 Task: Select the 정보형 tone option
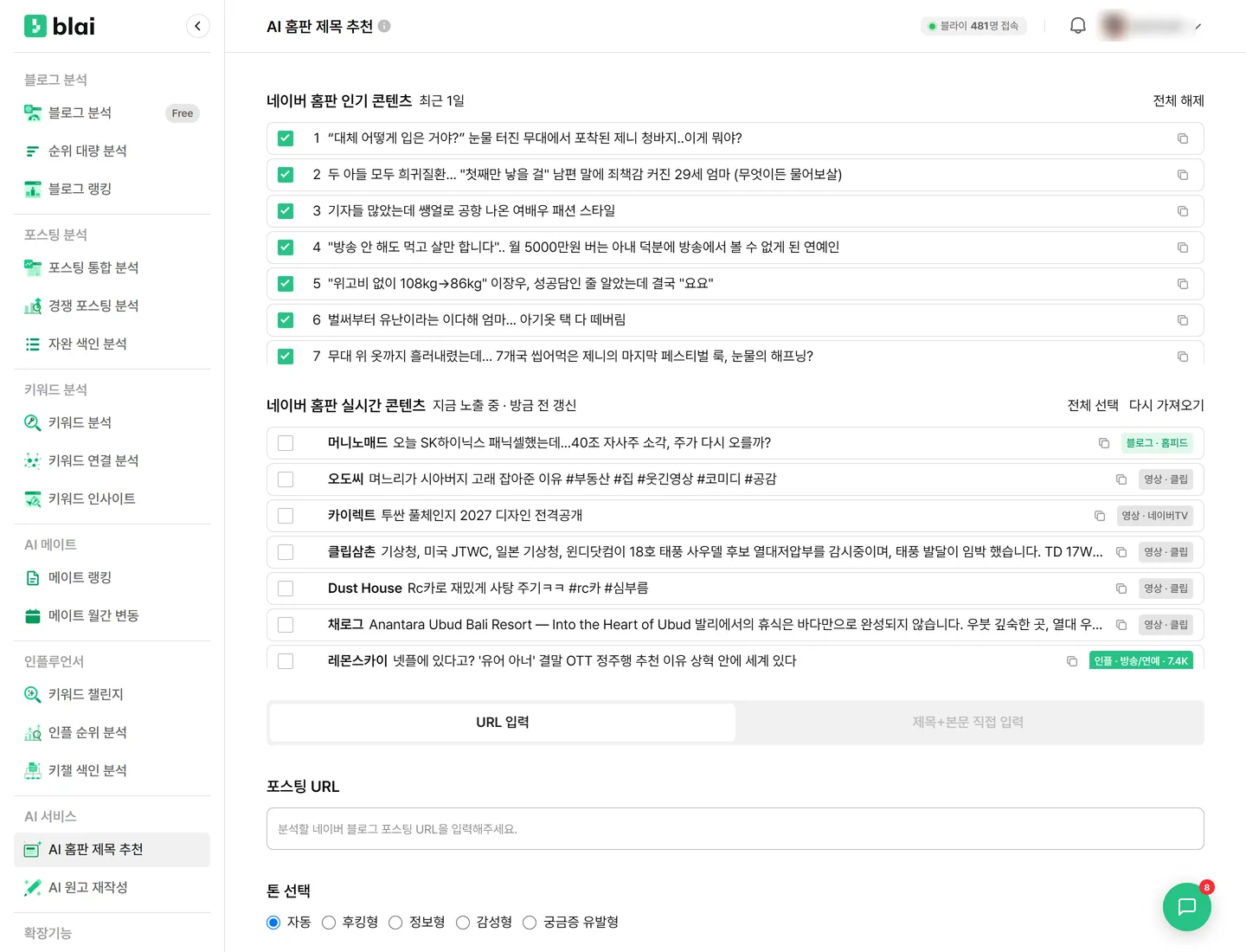click(x=395, y=923)
